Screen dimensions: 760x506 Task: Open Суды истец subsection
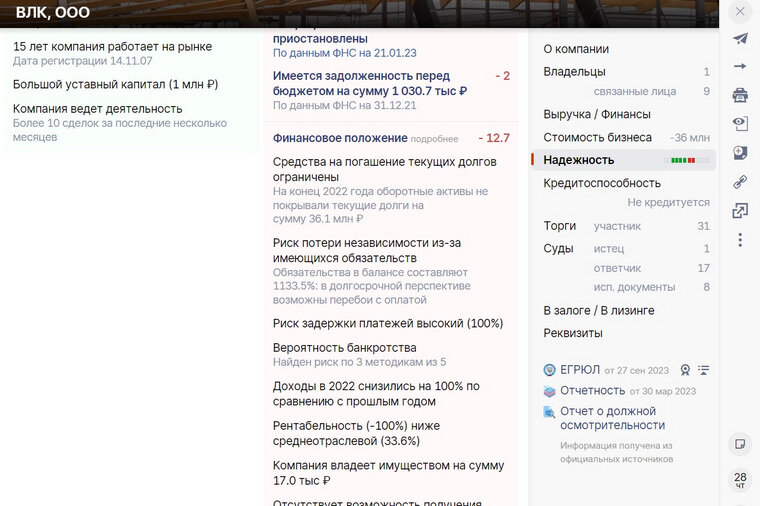[609, 249]
